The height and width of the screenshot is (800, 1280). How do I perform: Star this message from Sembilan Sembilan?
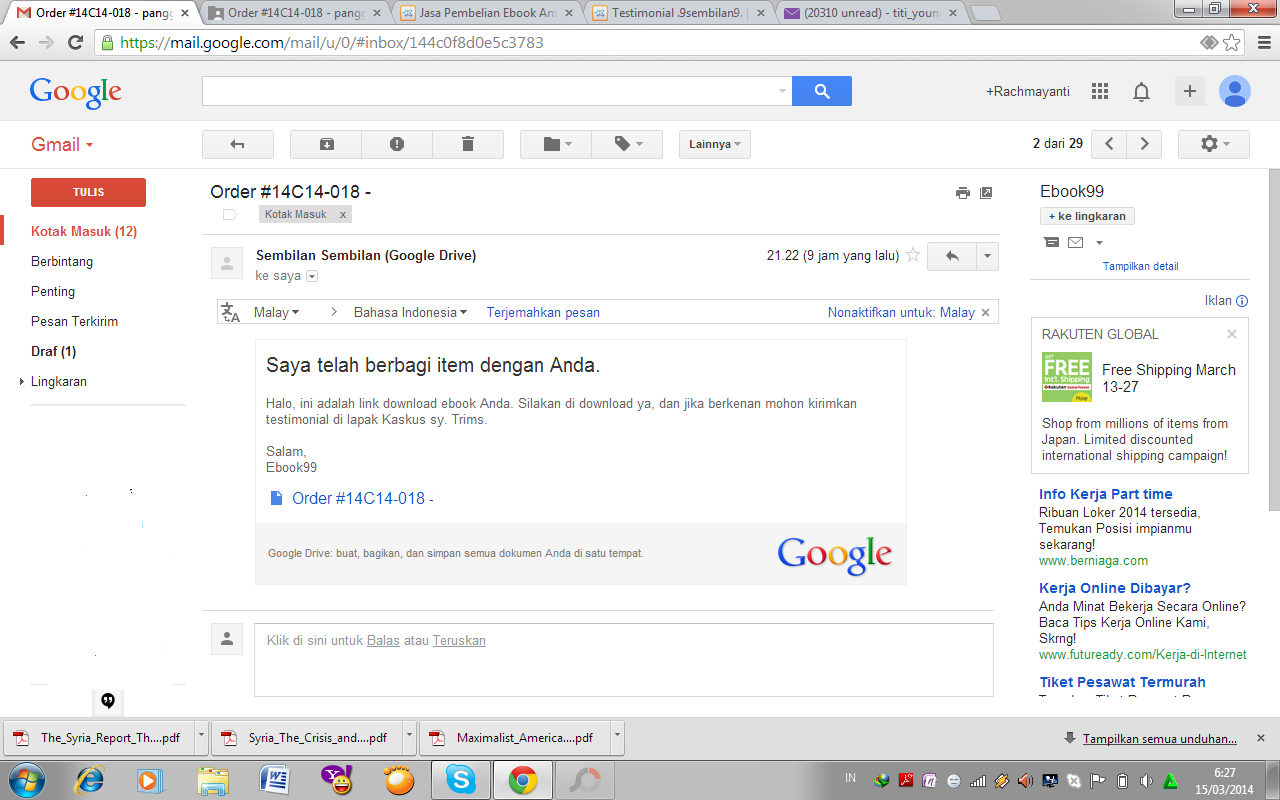[x=912, y=255]
